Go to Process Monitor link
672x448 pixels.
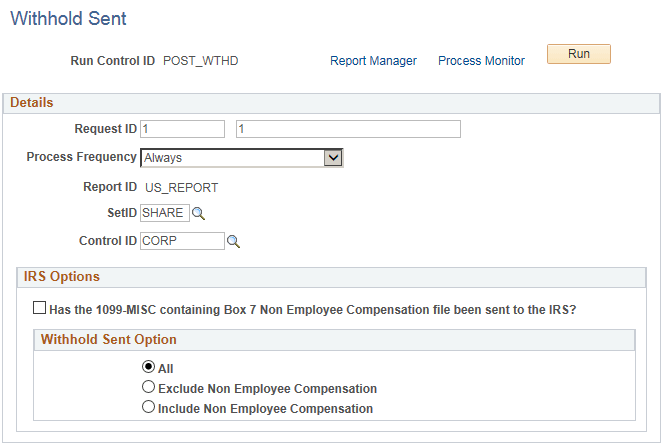pos(481,61)
